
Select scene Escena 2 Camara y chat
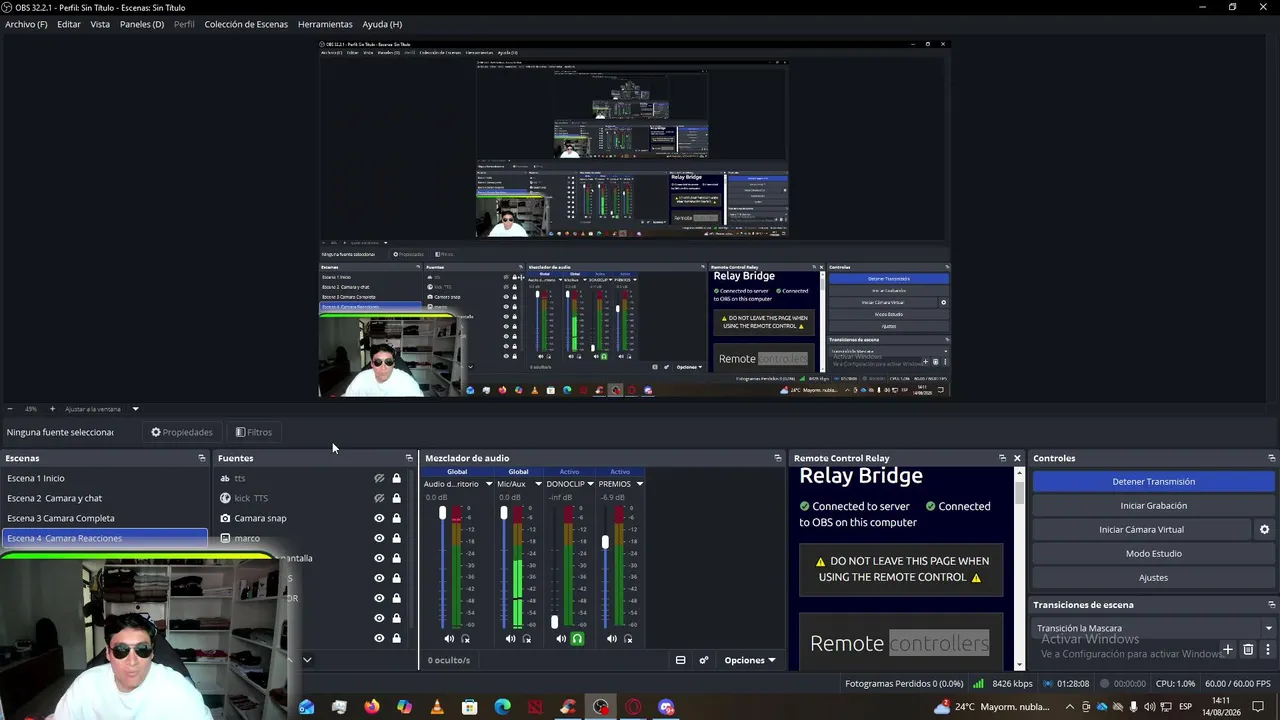click(x=105, y=498)
